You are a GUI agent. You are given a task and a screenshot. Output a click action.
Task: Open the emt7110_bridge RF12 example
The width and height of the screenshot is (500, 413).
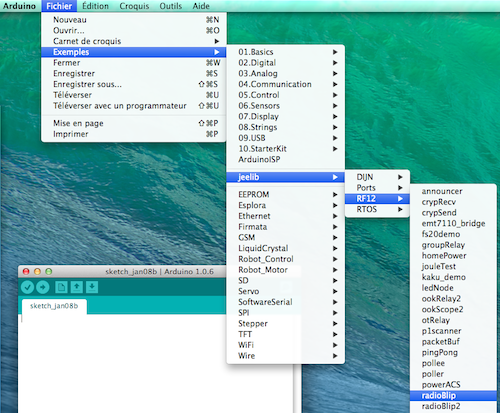pos(453,223)
